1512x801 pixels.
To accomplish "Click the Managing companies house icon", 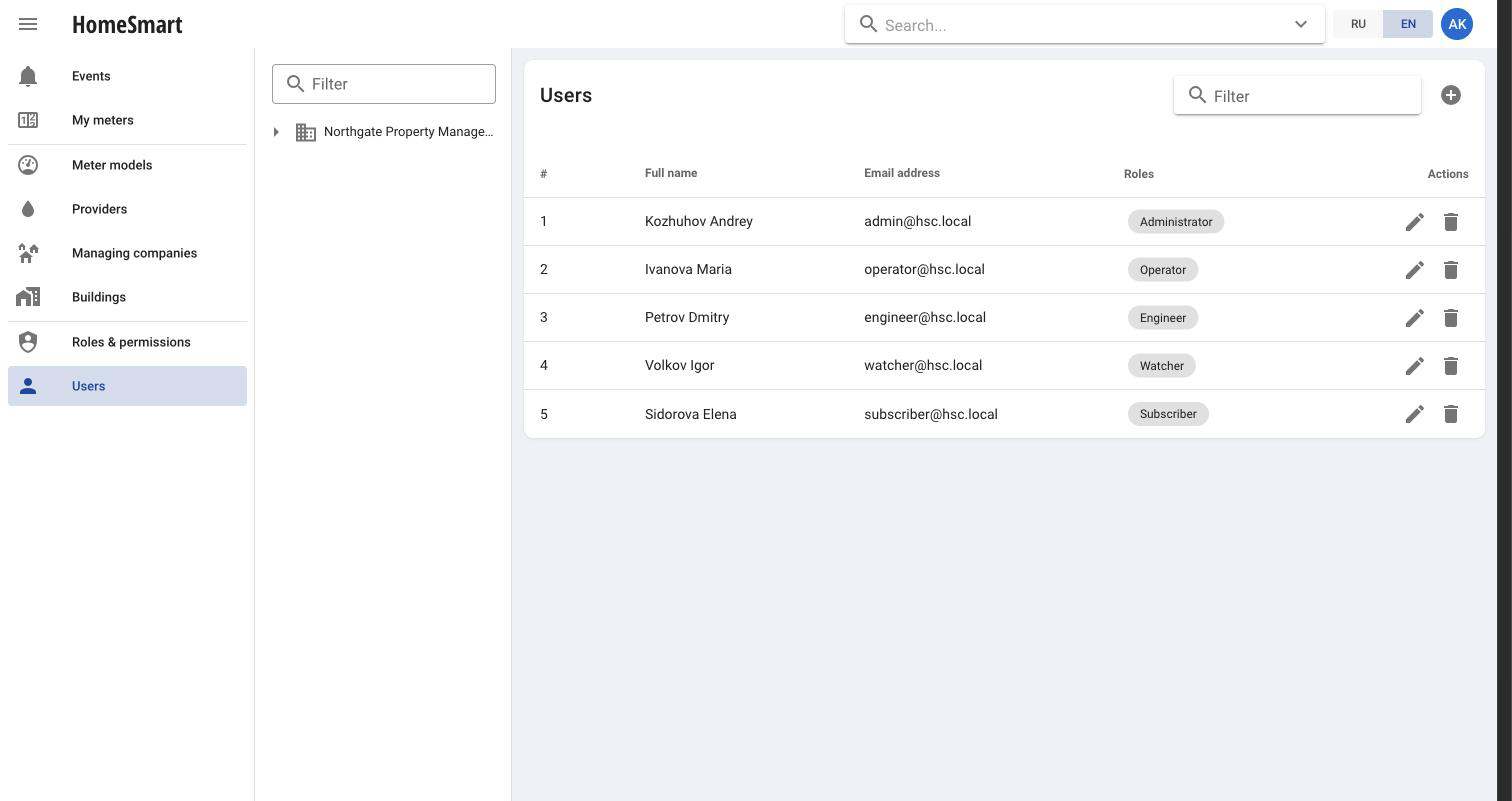I will click(28, 253).
